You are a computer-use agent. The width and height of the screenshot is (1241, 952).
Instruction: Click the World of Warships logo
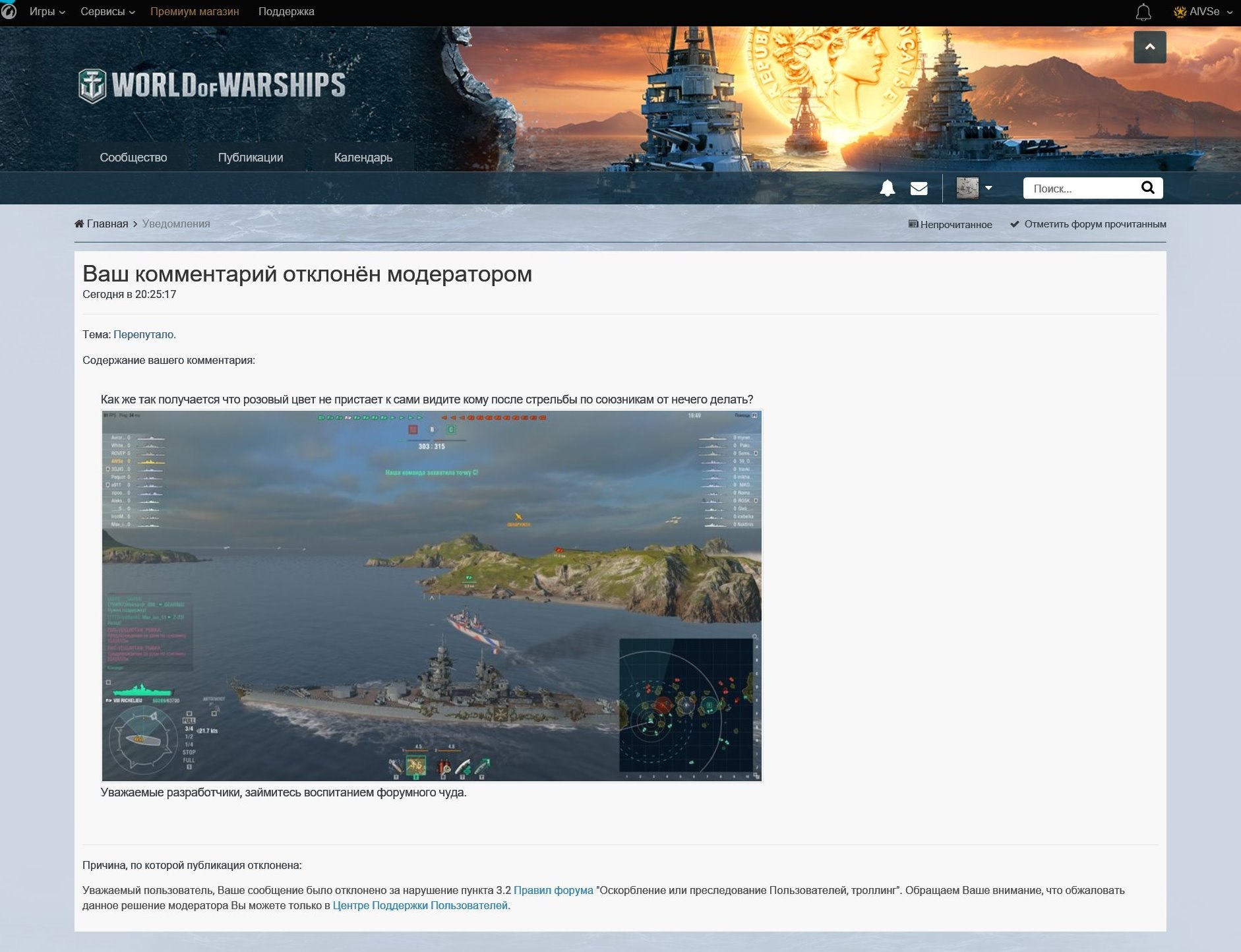(x=212, y=85)
